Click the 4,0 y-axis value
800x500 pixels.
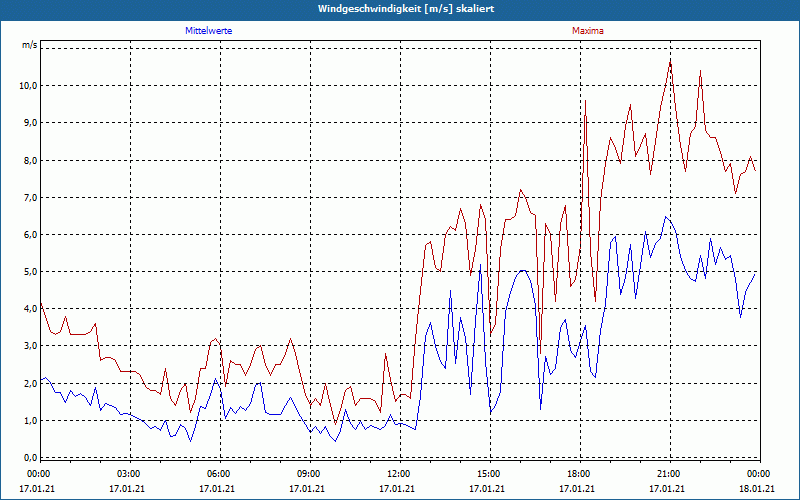(x=30, y=309)
